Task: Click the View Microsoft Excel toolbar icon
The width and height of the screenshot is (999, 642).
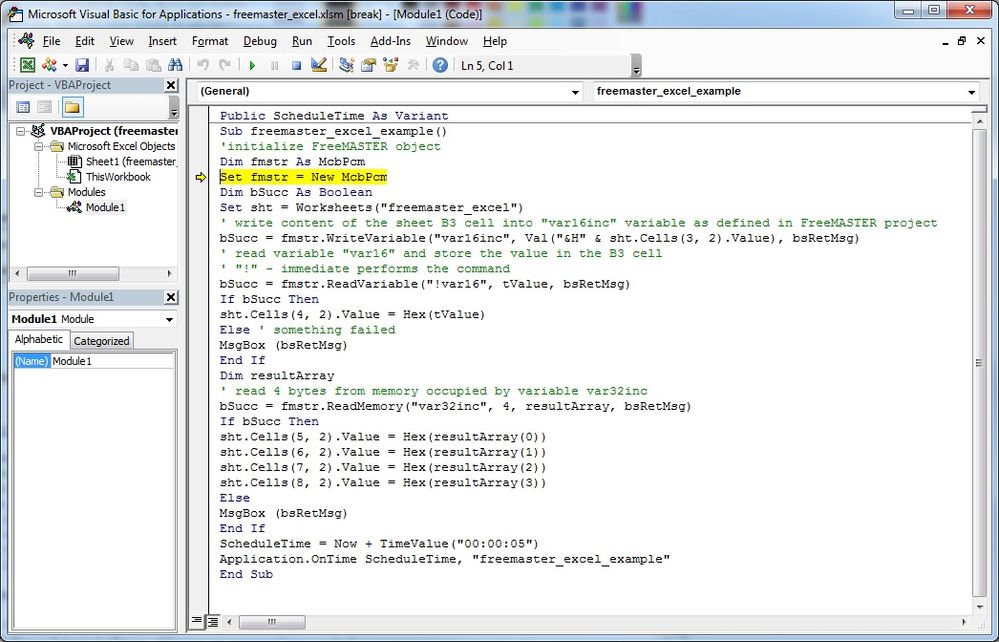Action: (27, 65)
